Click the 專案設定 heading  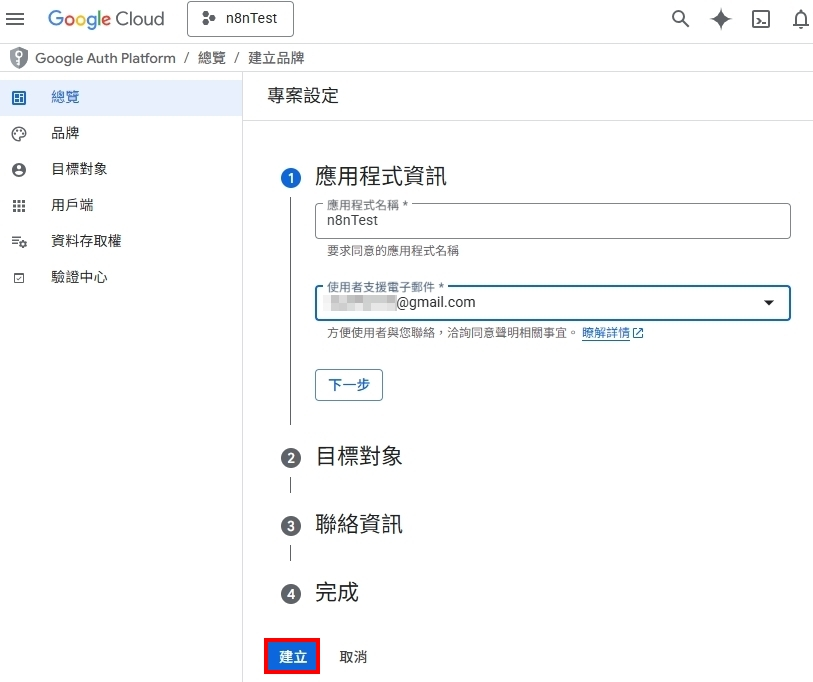point(303,96)
